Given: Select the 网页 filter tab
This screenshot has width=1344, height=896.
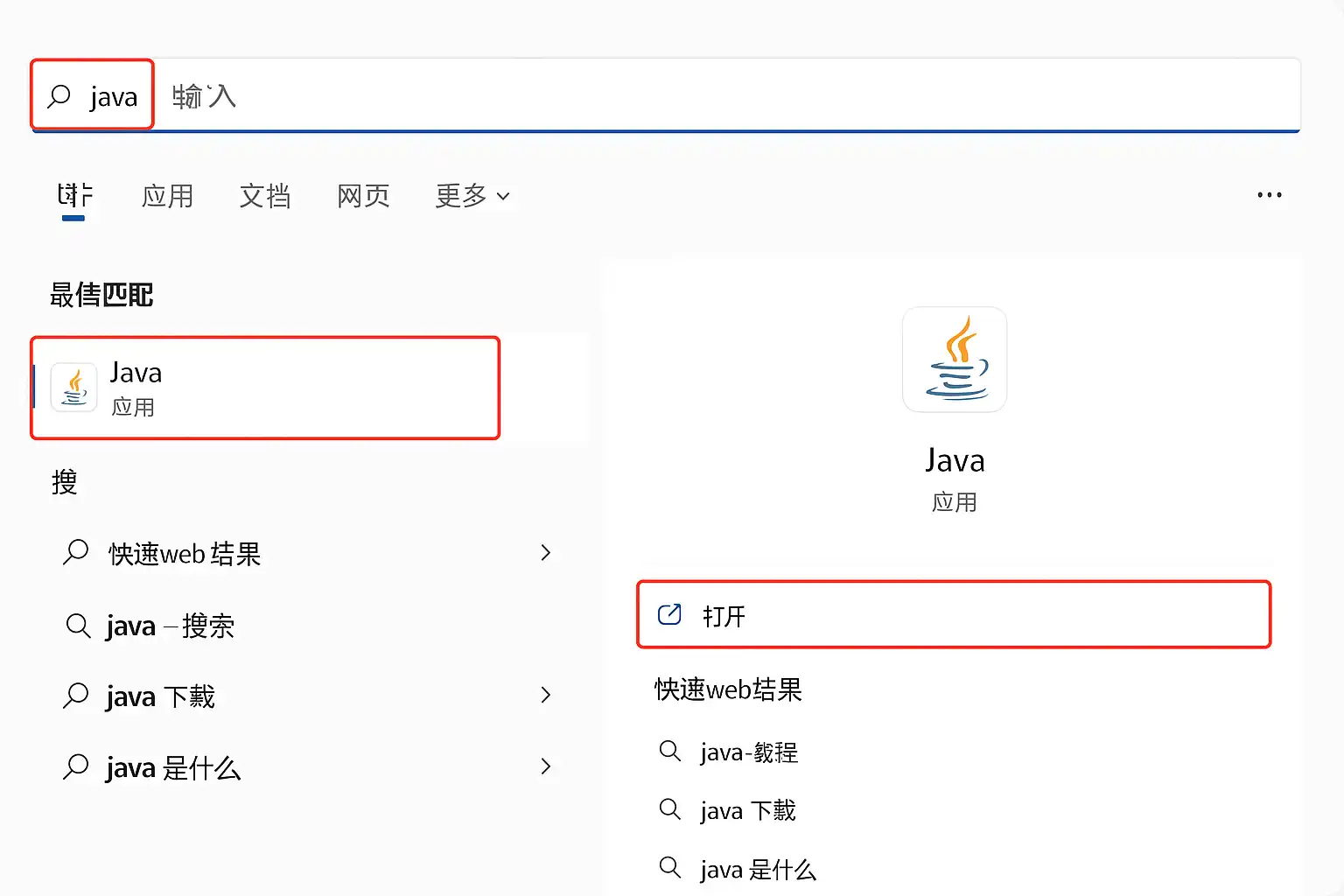Looking at the screenshot, I should pos(363,196).
